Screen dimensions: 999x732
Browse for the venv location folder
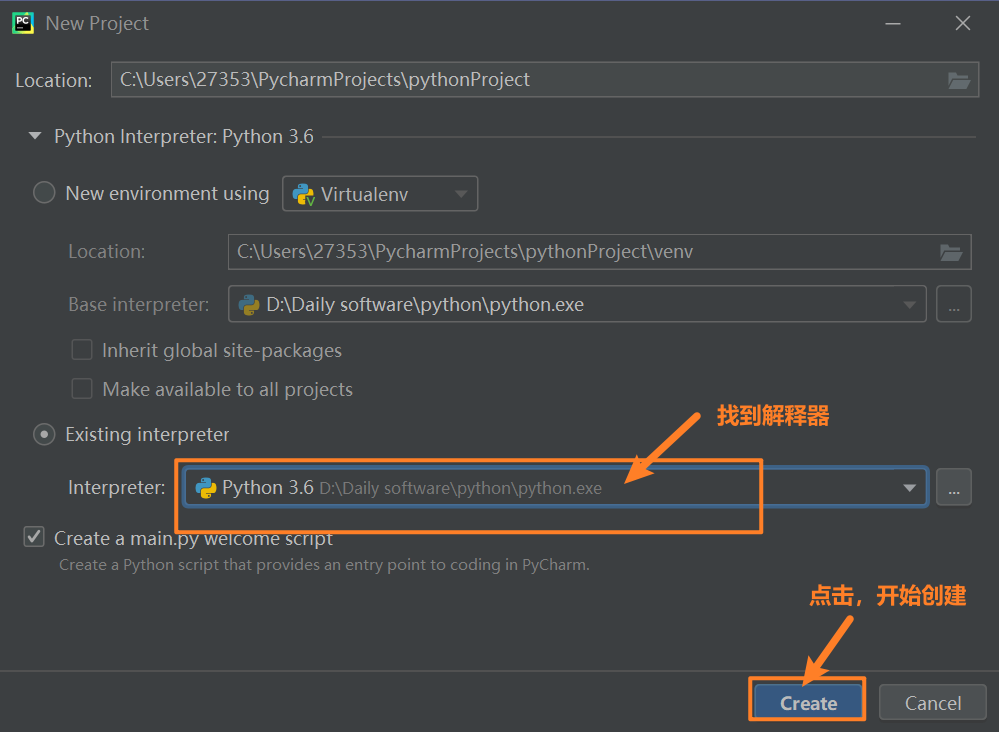pos(951,252)
